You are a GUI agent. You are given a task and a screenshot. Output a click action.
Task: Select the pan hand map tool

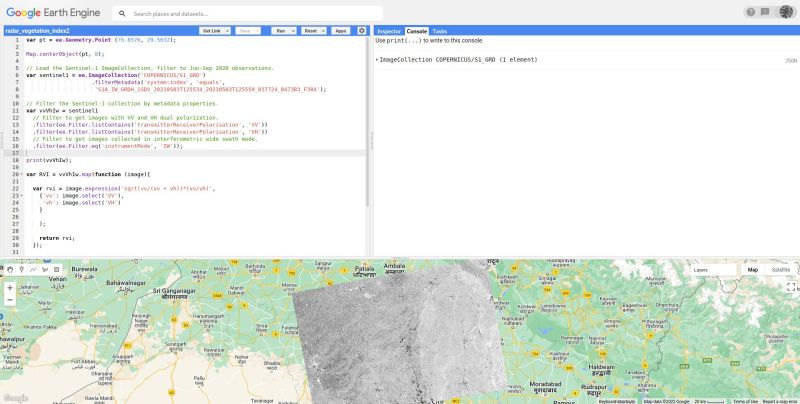pos(10,269)
